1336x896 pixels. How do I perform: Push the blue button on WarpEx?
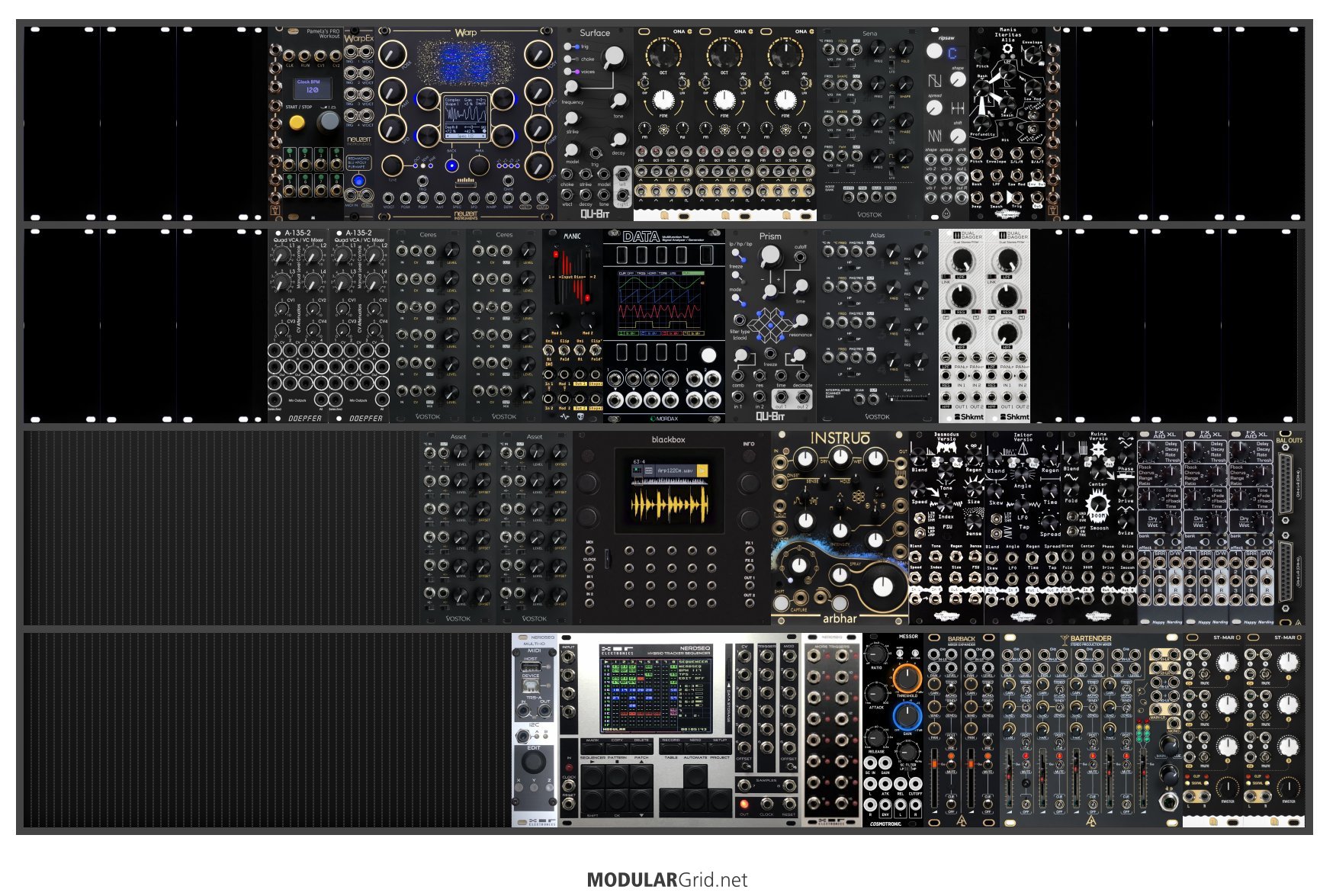click(x=358, y=181)
